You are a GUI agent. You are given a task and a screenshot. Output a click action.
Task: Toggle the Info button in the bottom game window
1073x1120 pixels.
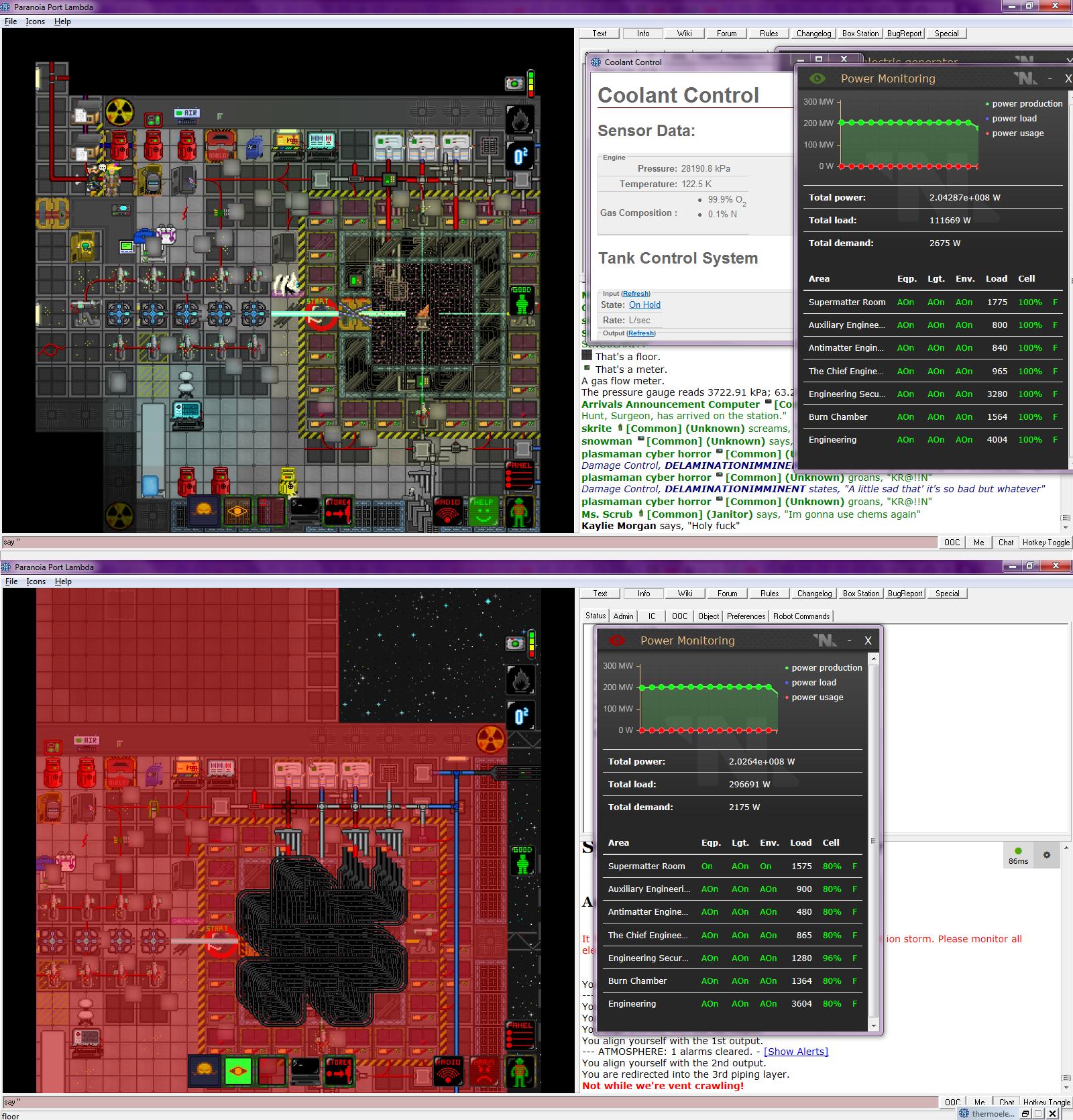(644, 594)
